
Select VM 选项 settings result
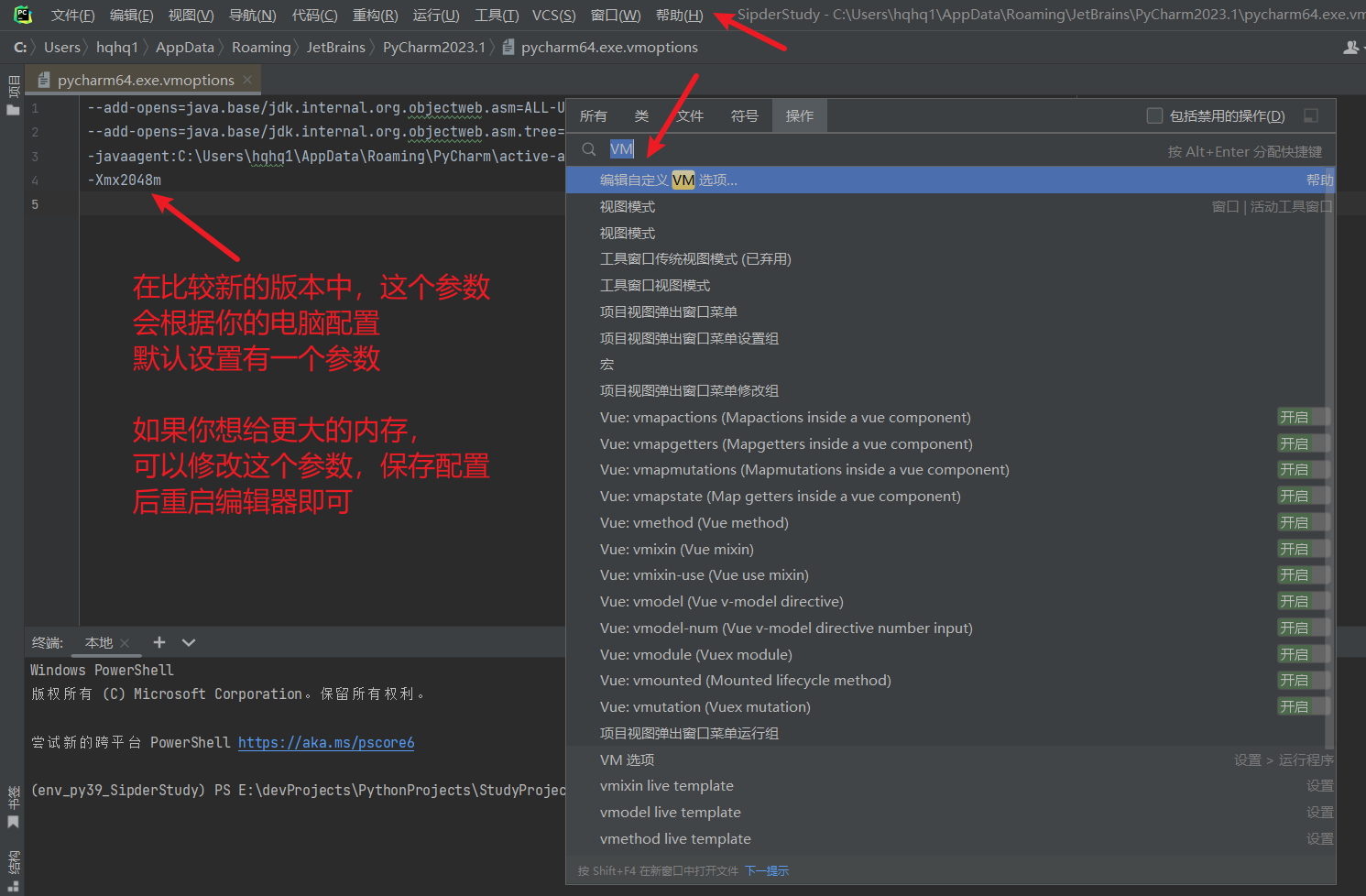(950, 759)
